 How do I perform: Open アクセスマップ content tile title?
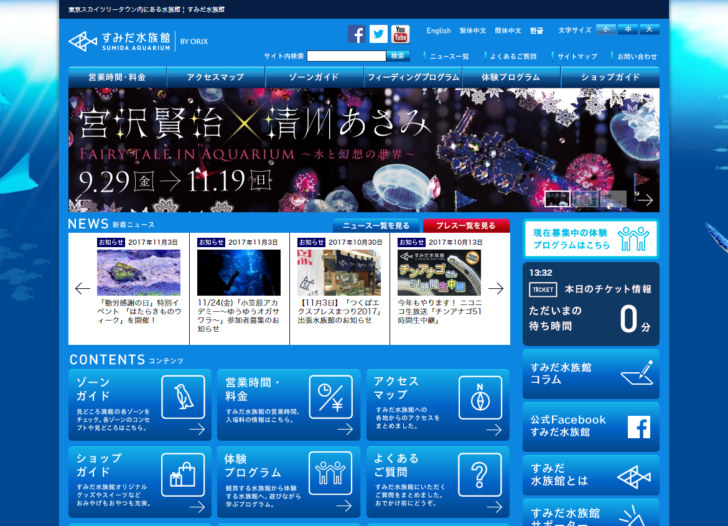(396, 388)
